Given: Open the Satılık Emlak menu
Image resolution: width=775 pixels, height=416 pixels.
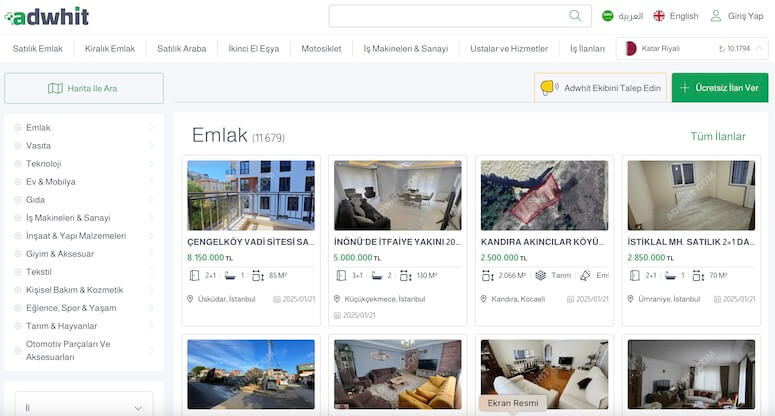Looking at the screenshot, I should click(37, 48).
